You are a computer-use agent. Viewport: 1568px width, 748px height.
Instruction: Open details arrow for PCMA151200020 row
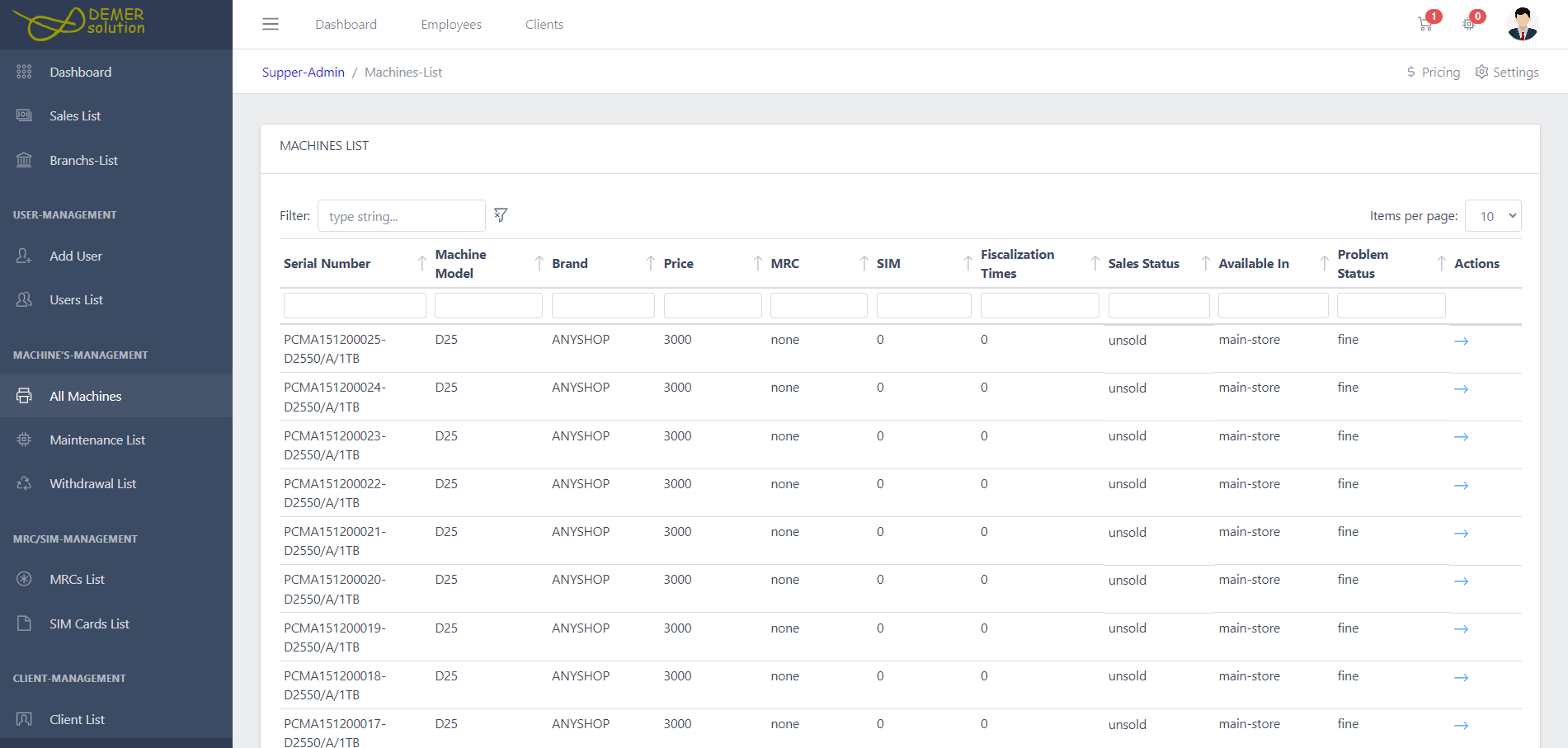[x=1461, y=581]
